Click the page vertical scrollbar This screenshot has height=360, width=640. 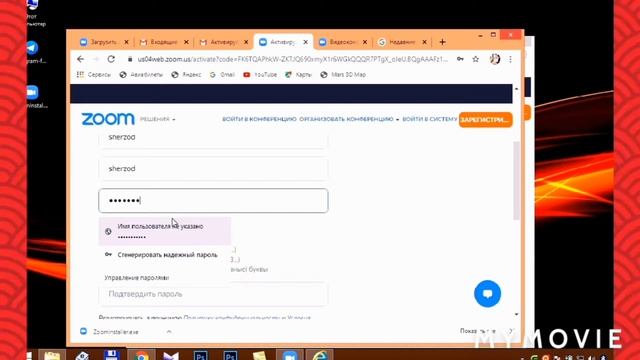[x=516, y=180]
